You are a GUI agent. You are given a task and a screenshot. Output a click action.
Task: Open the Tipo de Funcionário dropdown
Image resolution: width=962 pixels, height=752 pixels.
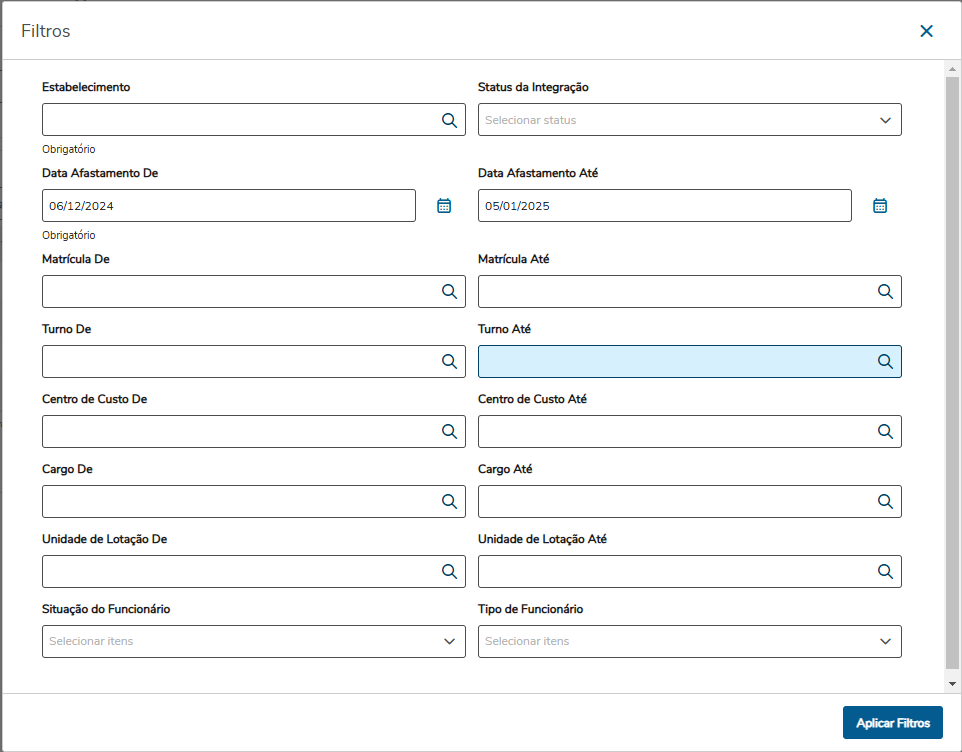click(885, 642)
